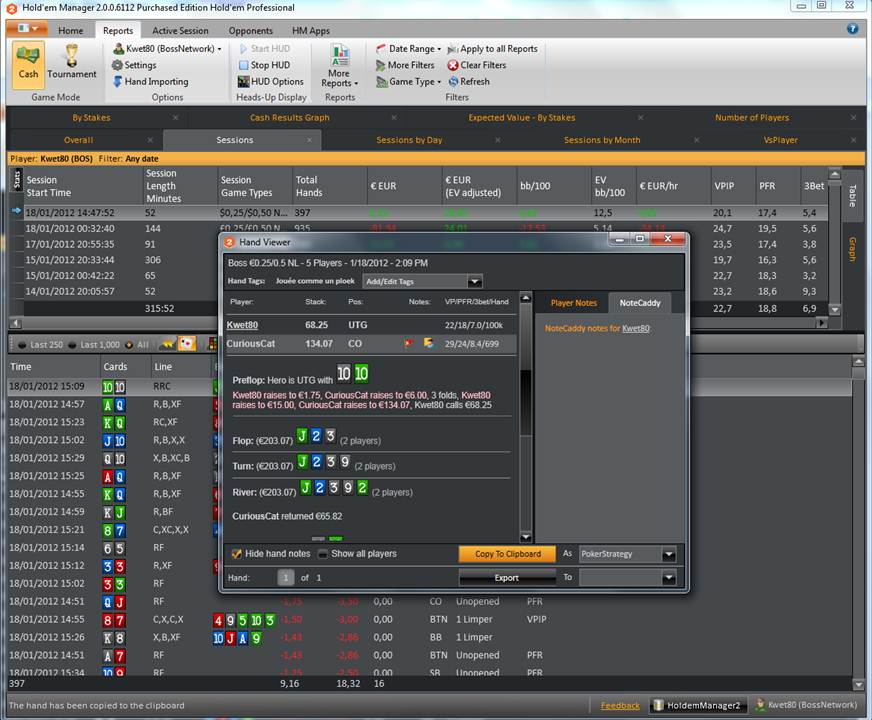Click Stats vertical icon in sessions grid
Image resolution: width=872 pixels, height=720 pixels.
point(17,179)
